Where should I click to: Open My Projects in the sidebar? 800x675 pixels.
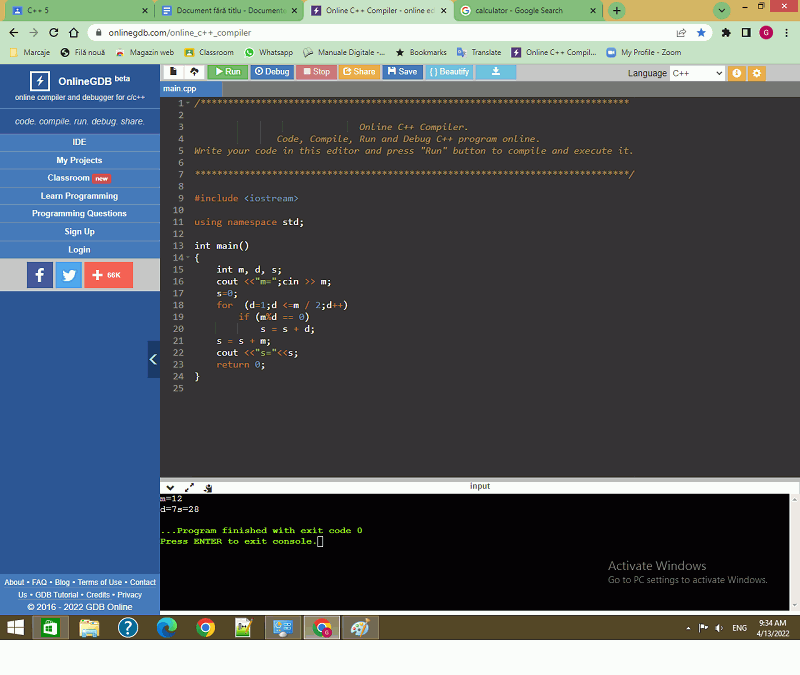tap(79, 160)
